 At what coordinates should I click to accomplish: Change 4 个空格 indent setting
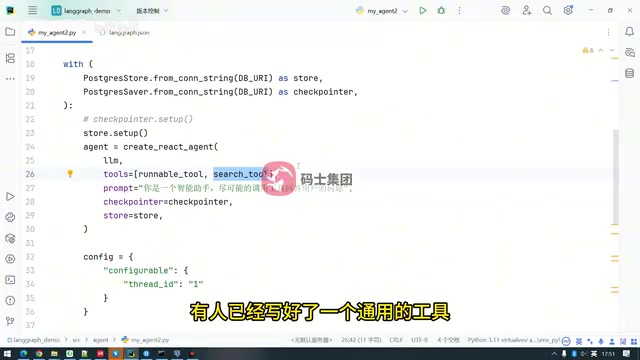[448, 340]
